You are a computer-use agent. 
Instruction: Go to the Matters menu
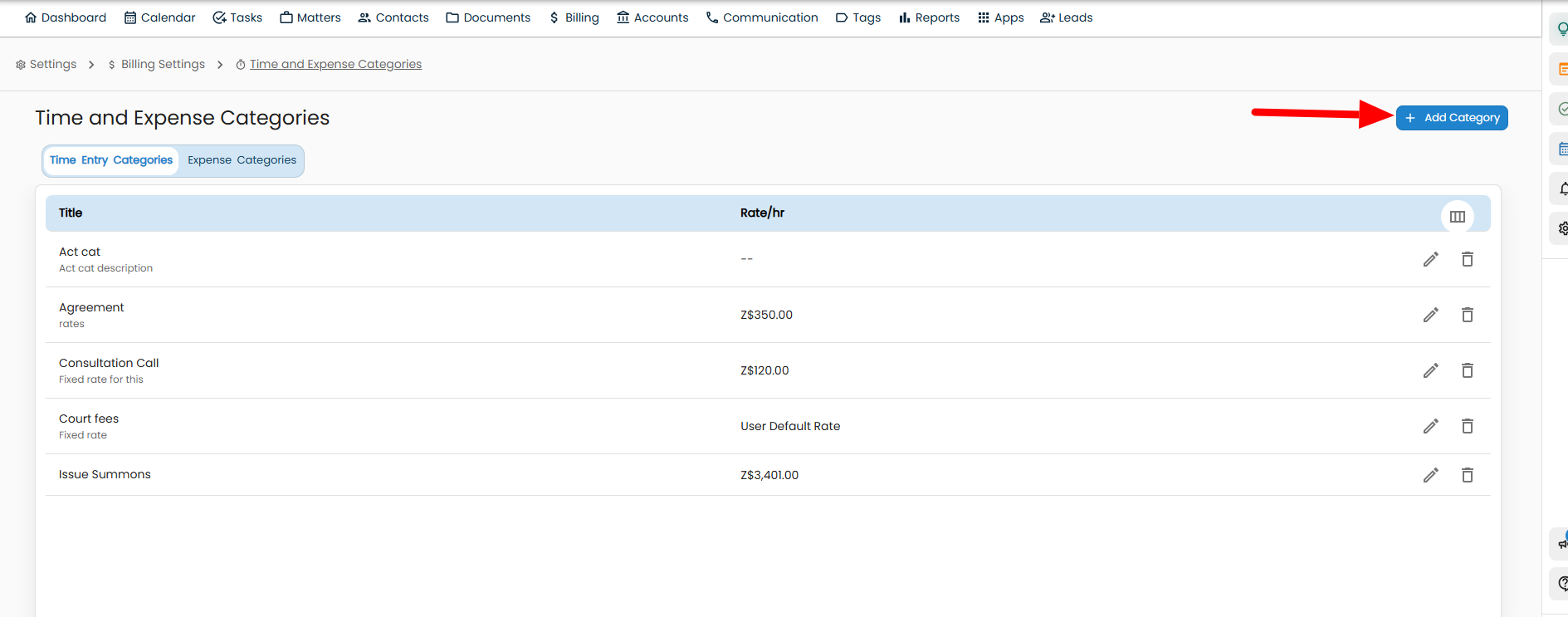(310, 17)
